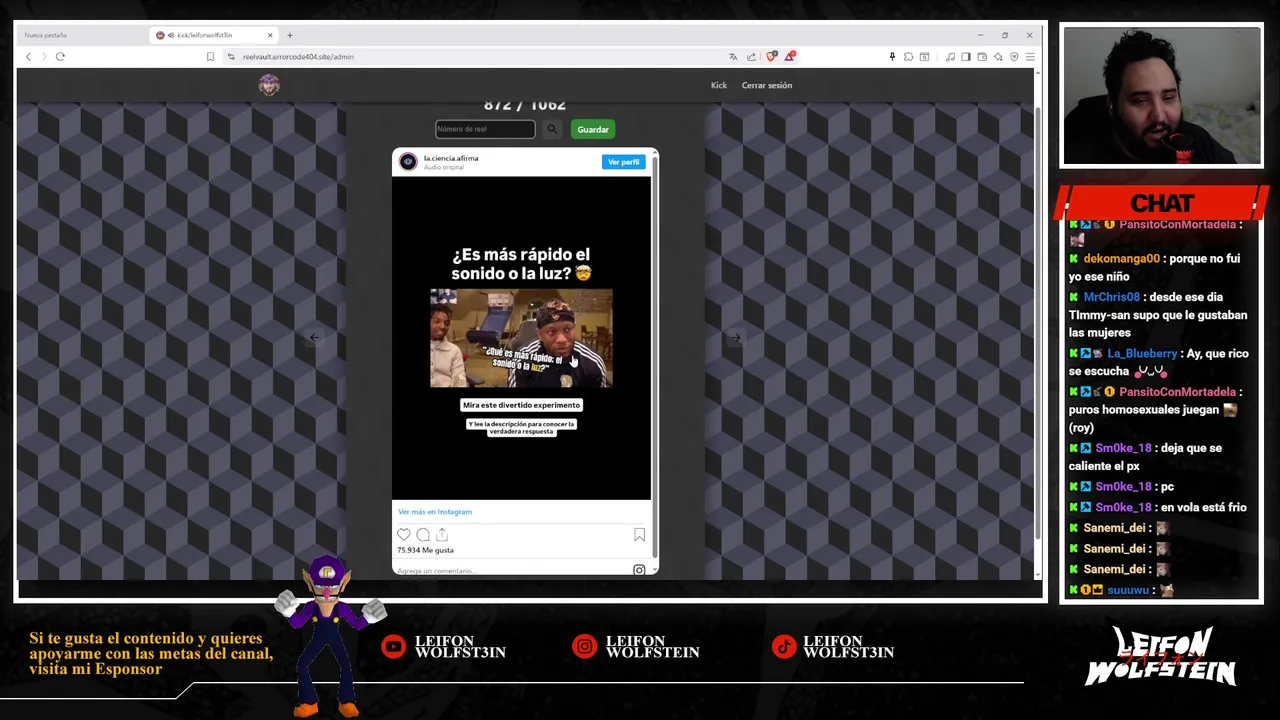This screenshot has width=1280, height=720.
Task: Share the reel via the share icon
Action: pos(442,535)
